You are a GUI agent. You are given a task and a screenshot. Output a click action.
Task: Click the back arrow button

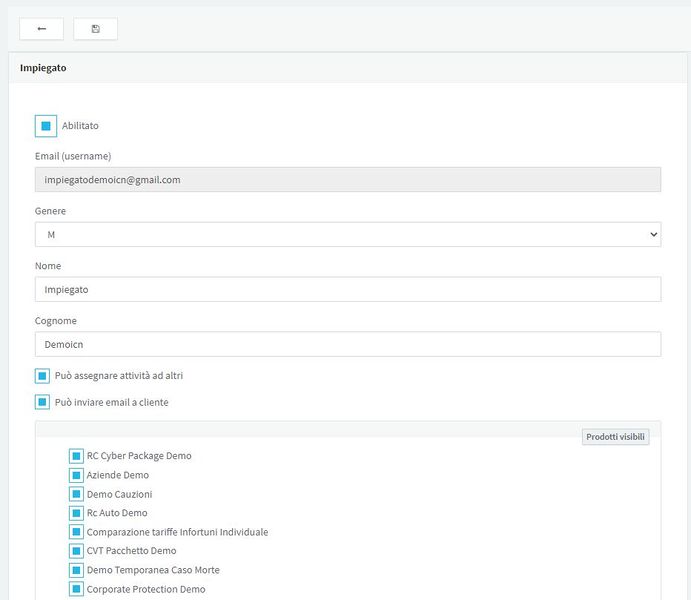click(x=41, y=29)
